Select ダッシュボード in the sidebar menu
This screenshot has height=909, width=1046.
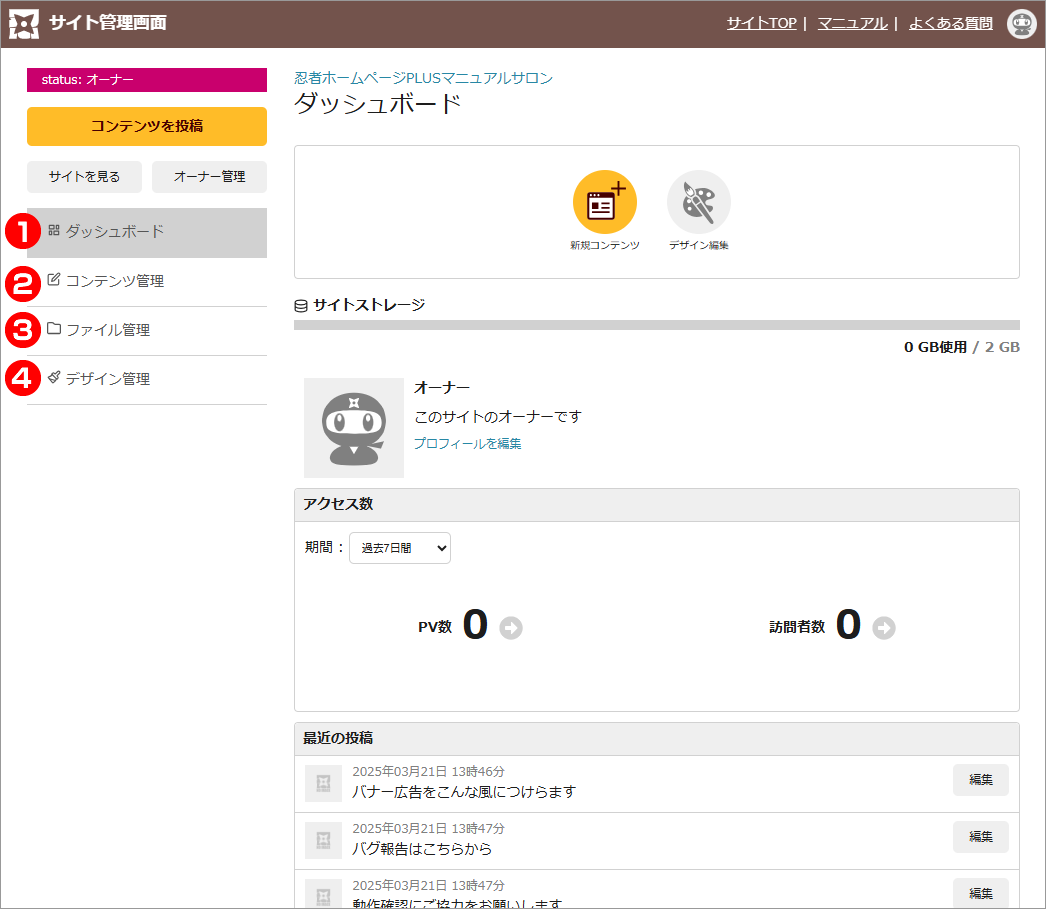pos(115,232)
